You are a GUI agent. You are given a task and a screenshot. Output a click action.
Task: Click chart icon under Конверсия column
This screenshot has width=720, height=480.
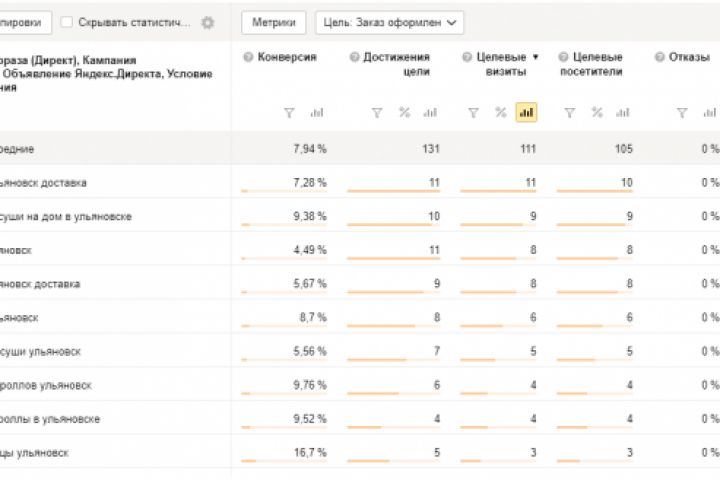[317, 113]
